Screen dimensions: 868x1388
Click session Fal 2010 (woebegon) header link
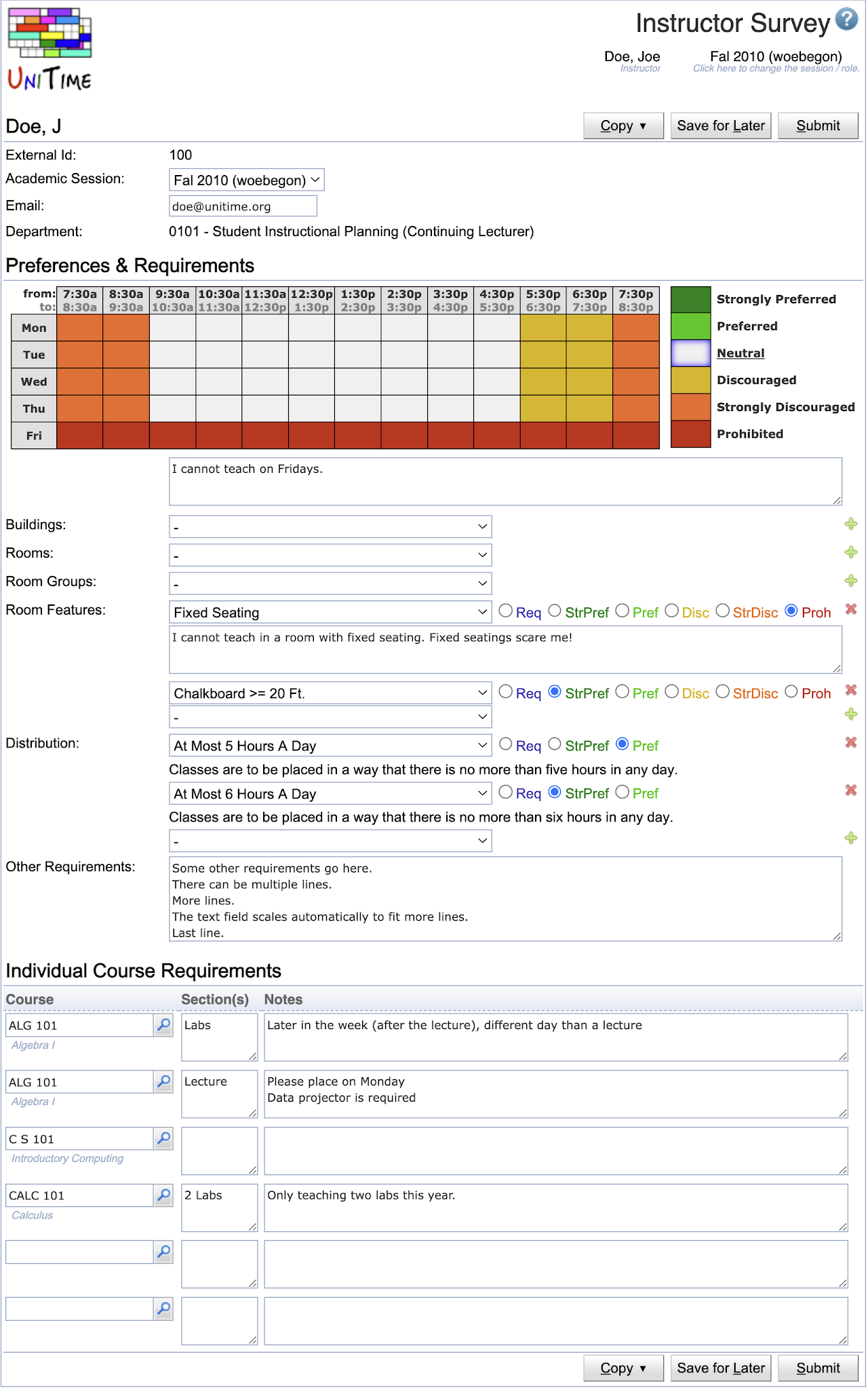(776, 57)
